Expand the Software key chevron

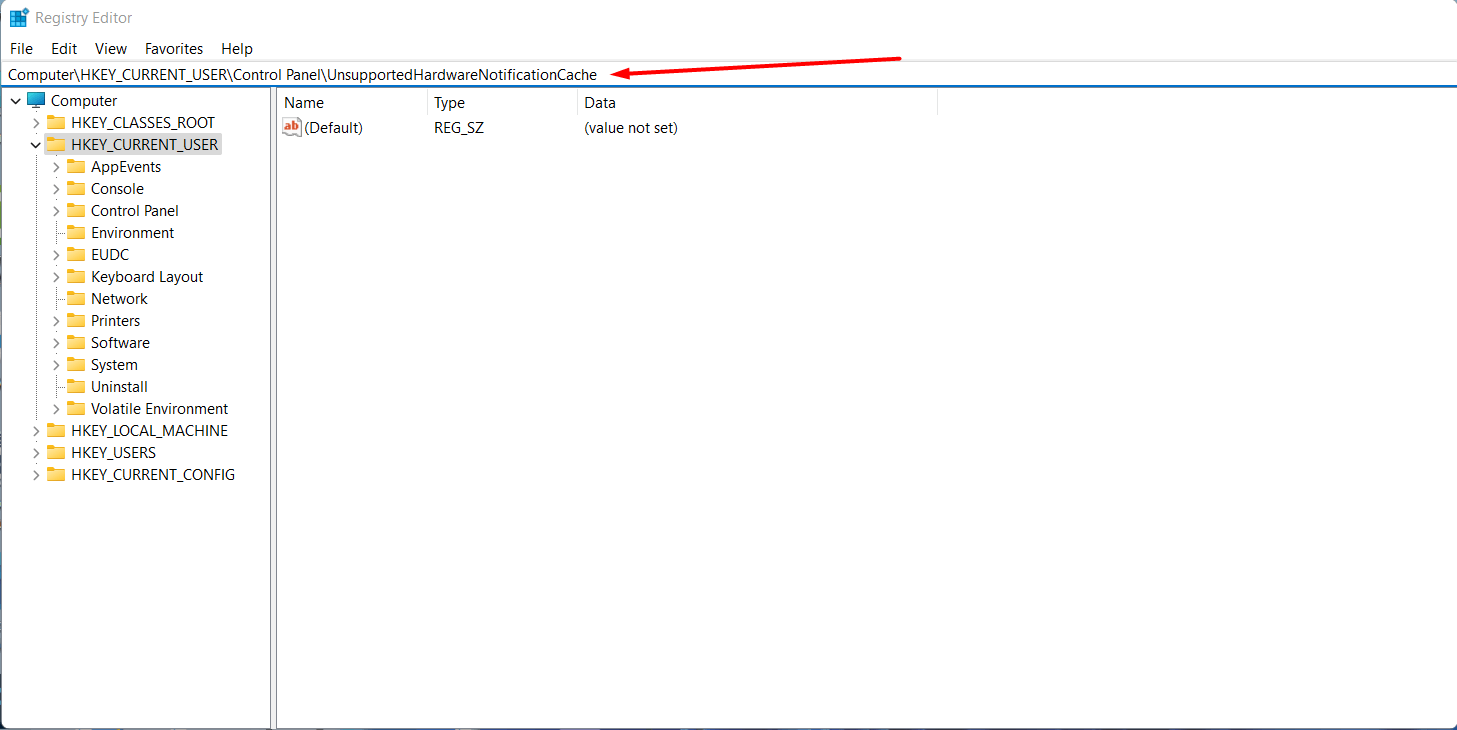[56, 343]
